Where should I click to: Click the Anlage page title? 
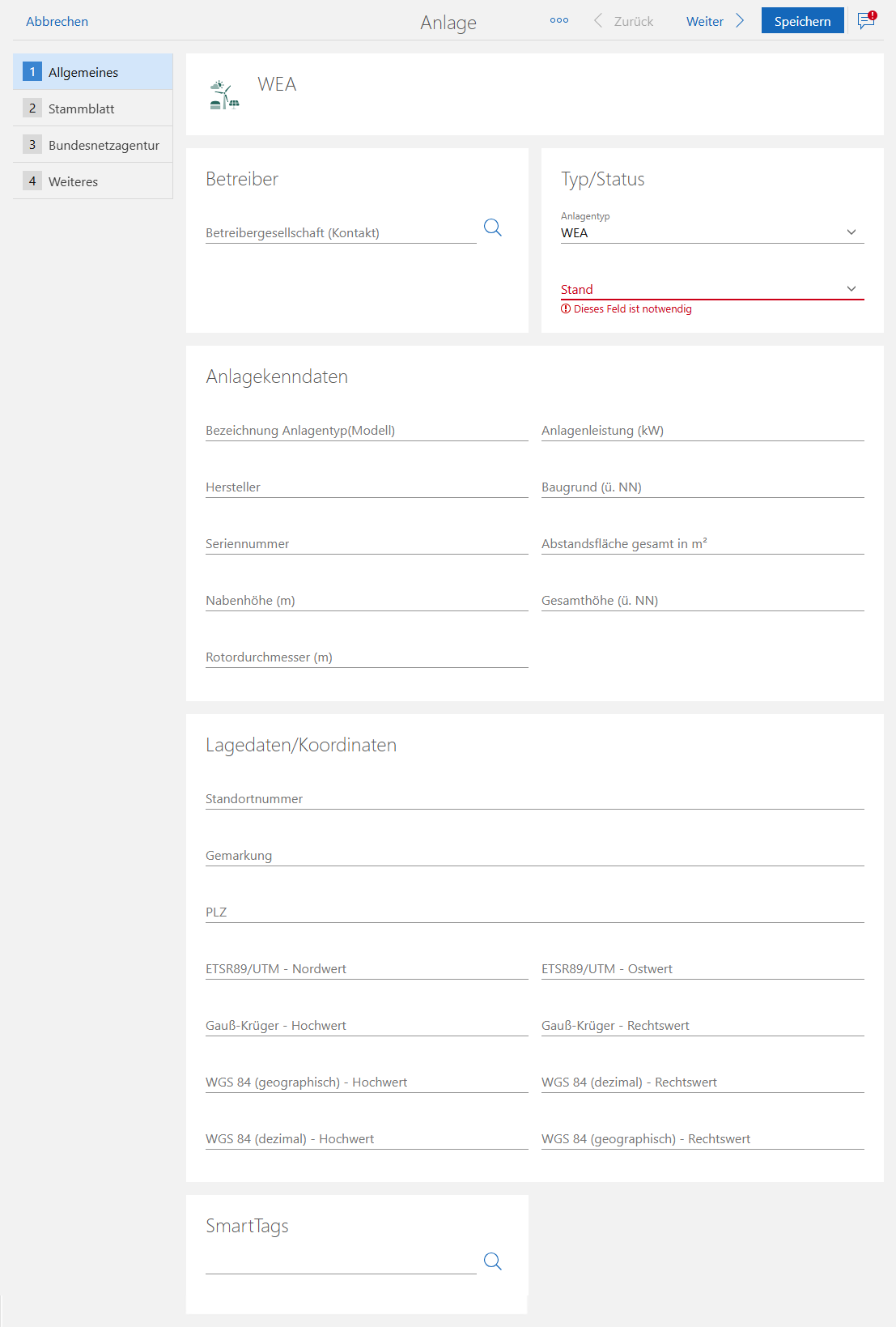(x=448, y=23)
